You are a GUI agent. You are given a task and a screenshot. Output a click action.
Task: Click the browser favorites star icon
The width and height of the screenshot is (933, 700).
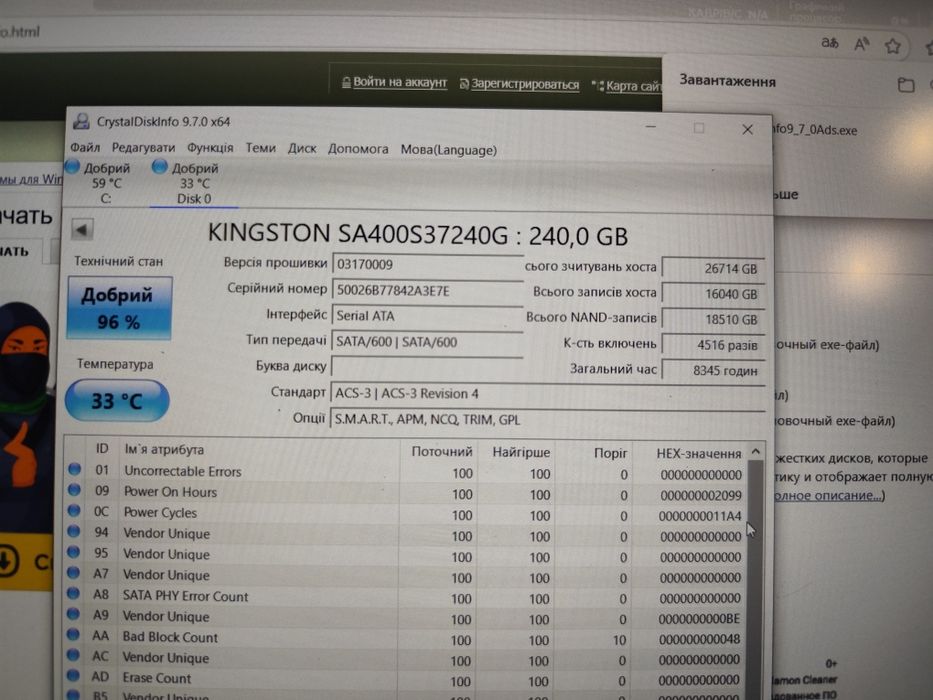(x=892, y=45)
